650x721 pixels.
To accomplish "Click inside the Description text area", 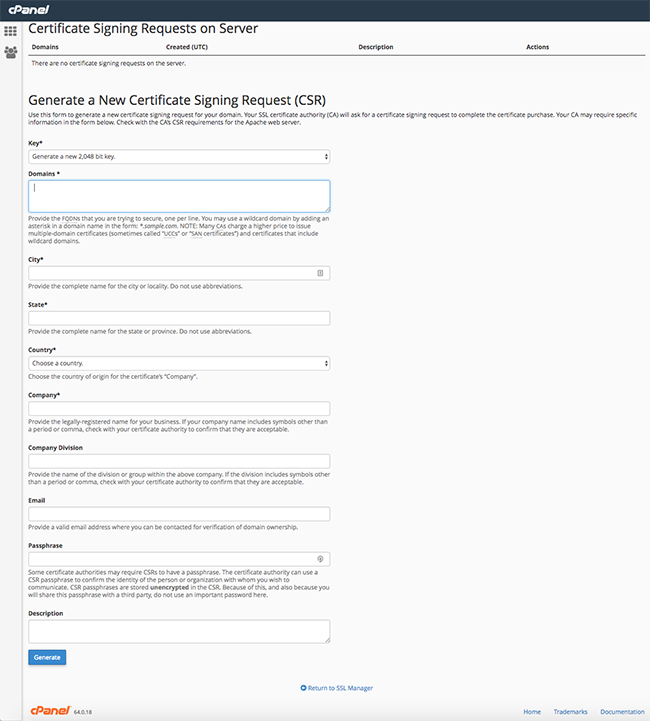I will 179,630.
